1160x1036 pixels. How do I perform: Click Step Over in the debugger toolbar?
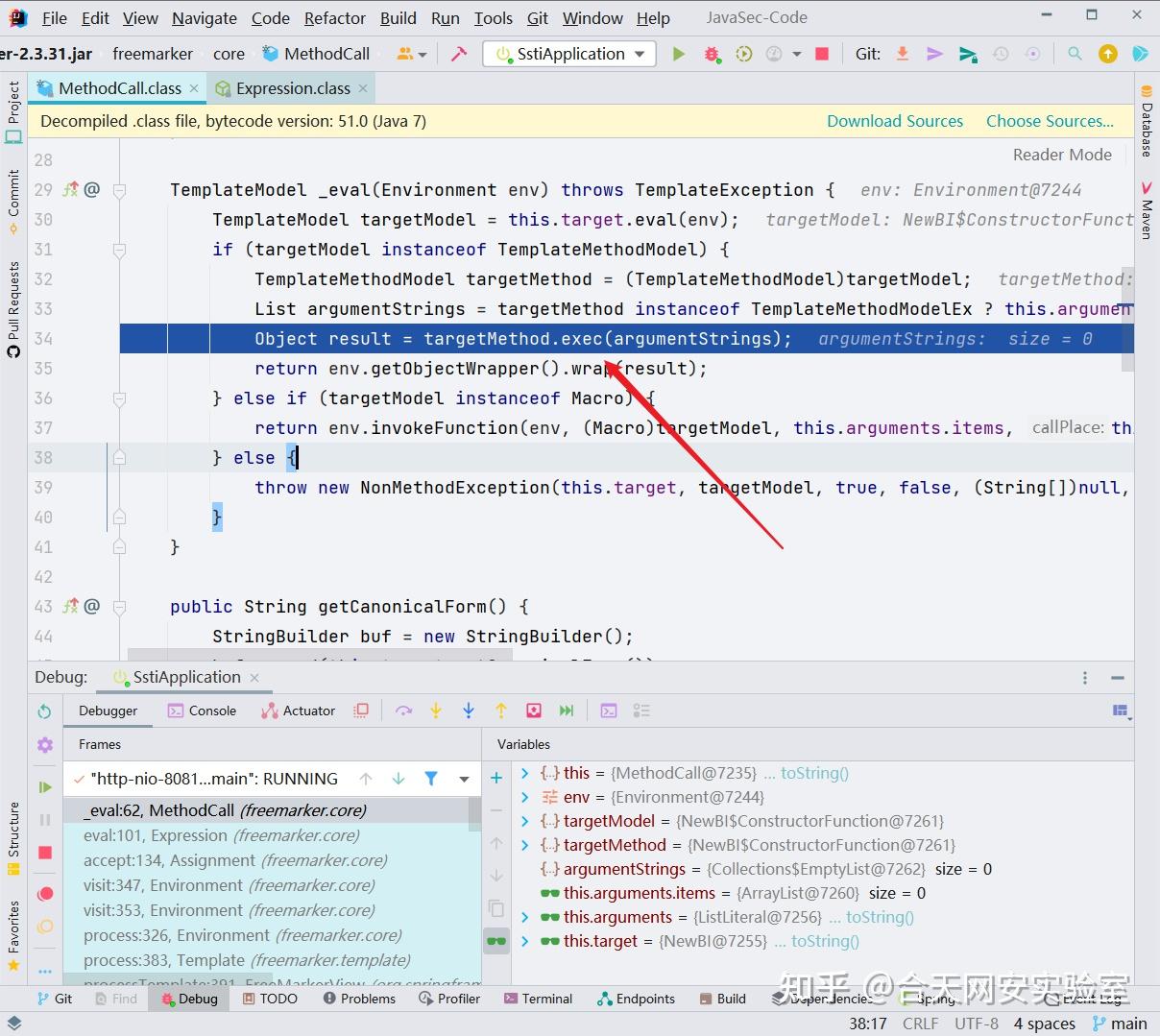coord(404,711)
